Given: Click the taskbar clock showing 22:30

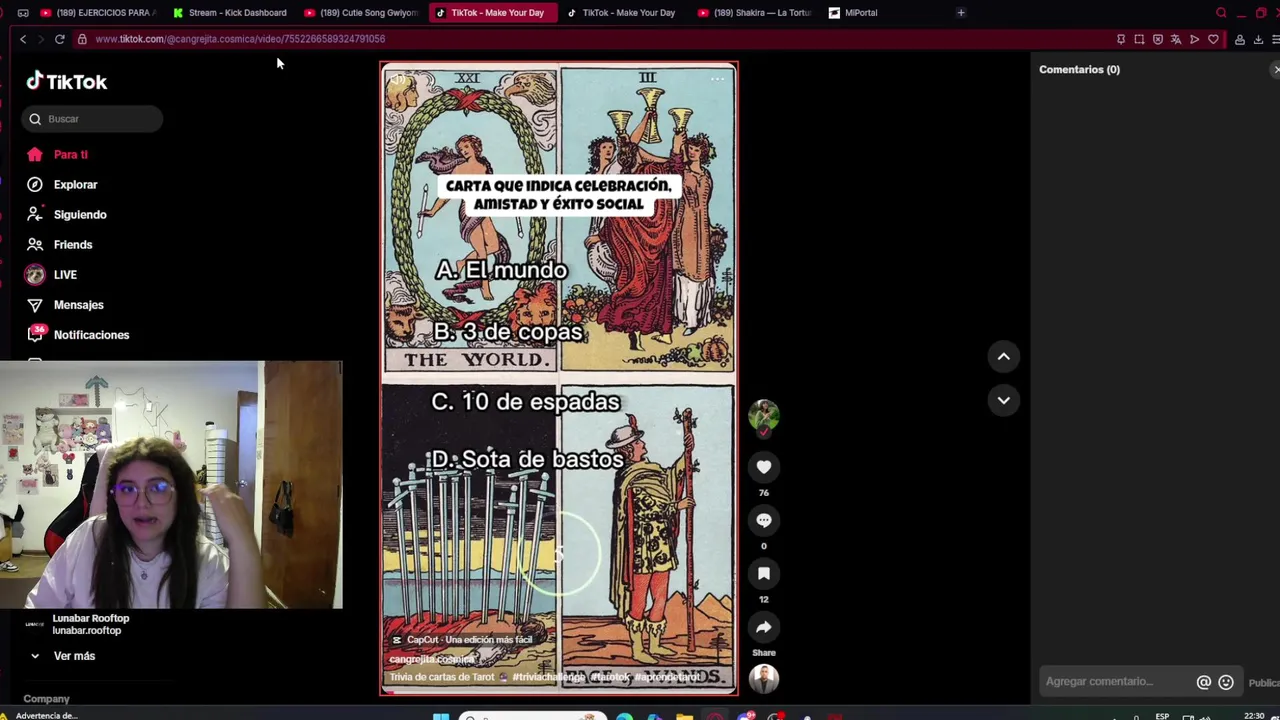Looking at the screenshot, I should [x=1254, y=716].
